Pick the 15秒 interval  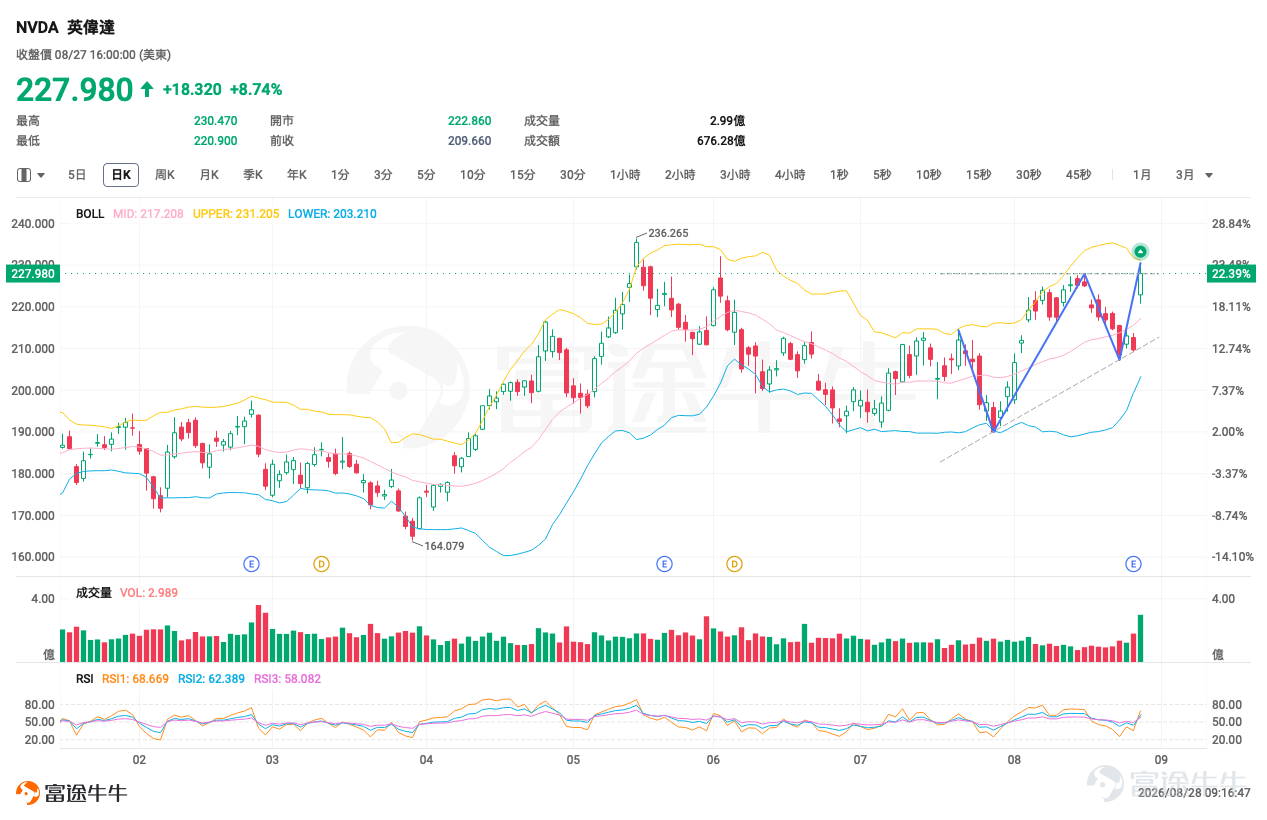tap(979, 175)
